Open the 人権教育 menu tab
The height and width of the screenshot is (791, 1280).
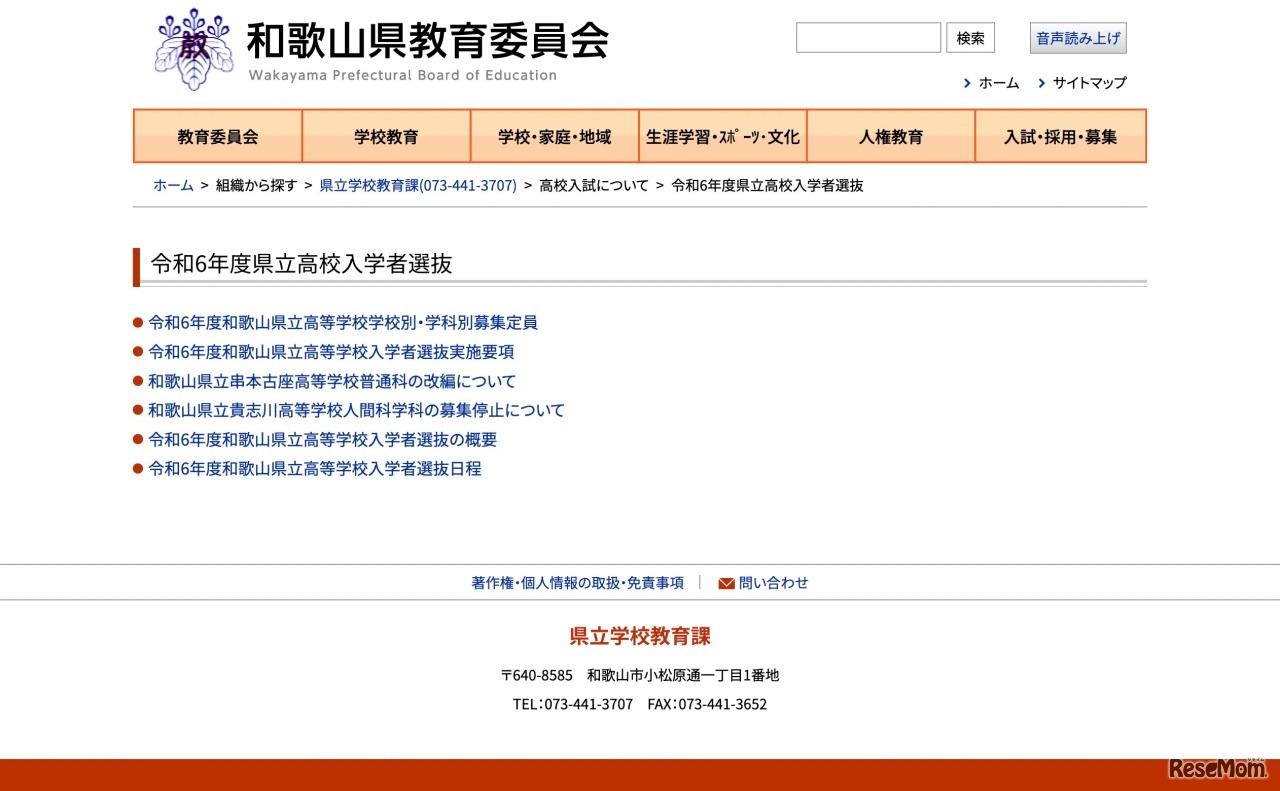click(x=891, y=136)
